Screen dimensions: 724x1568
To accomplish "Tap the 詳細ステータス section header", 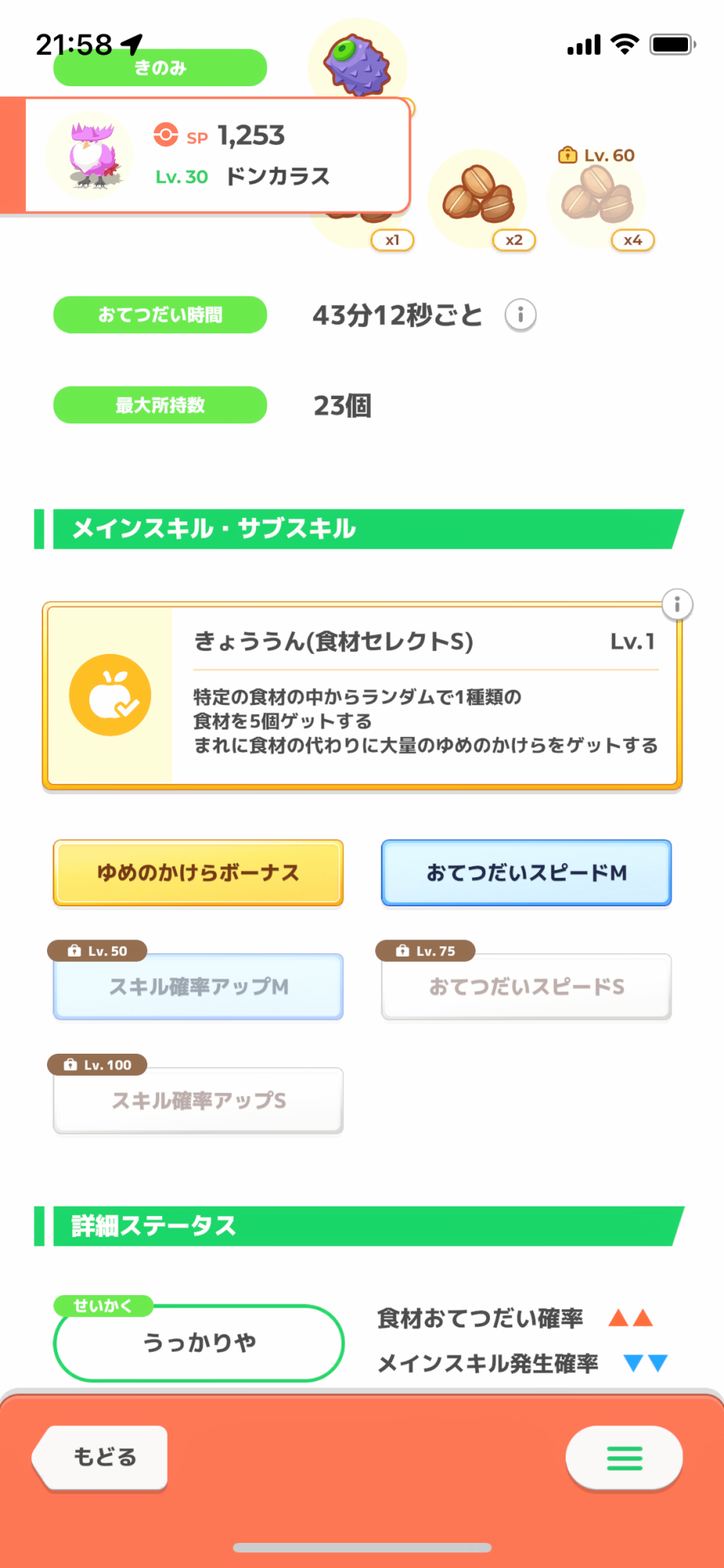I will click(360, 1225).
